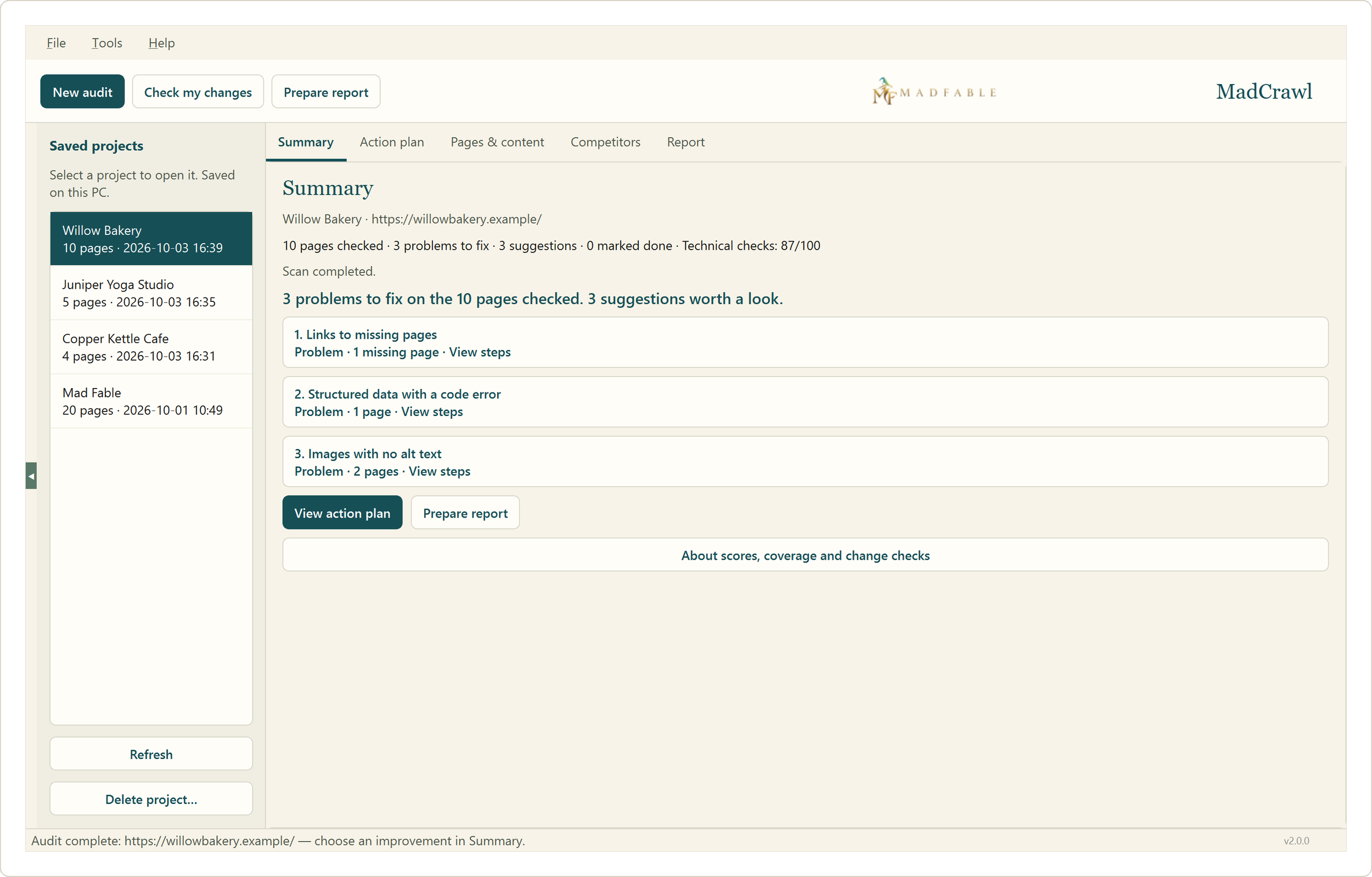Screen dimensions: 1372x877
Task: Click the MadCrawl app title
Action: point(1263,91)
